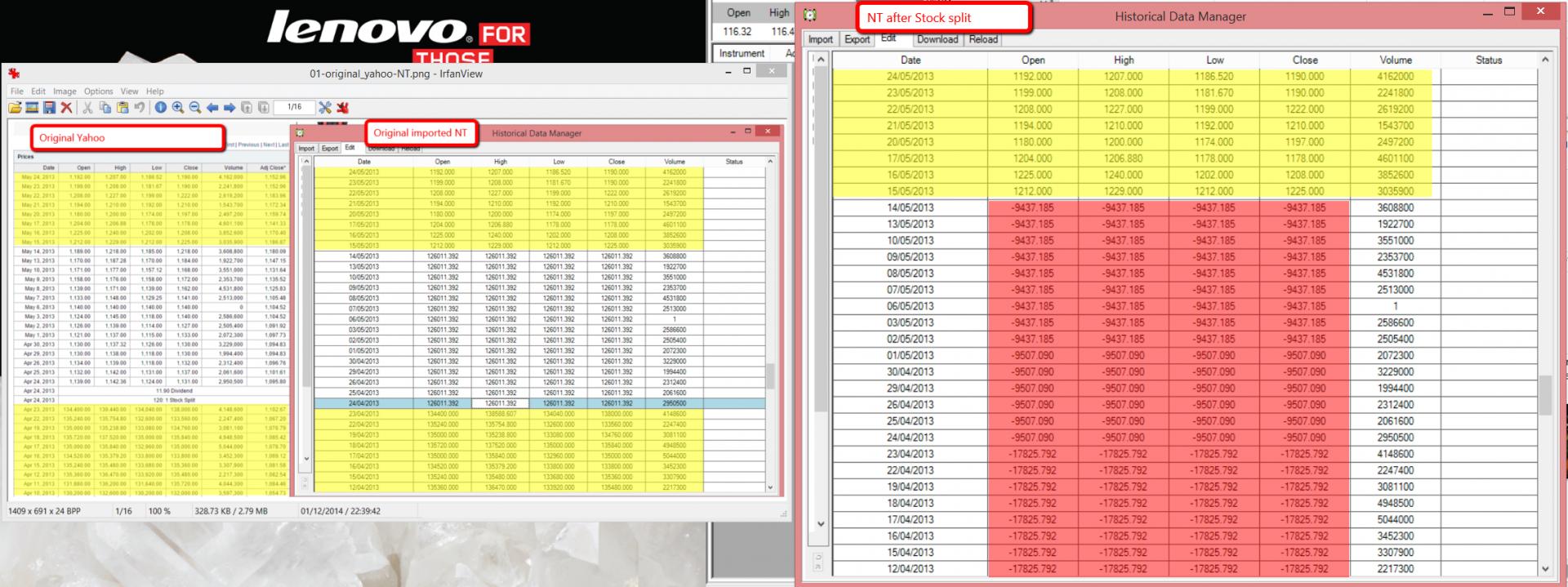Click the High column header in data table
This screenshot has width=1568, height=587.
[x=1124, y=60]
